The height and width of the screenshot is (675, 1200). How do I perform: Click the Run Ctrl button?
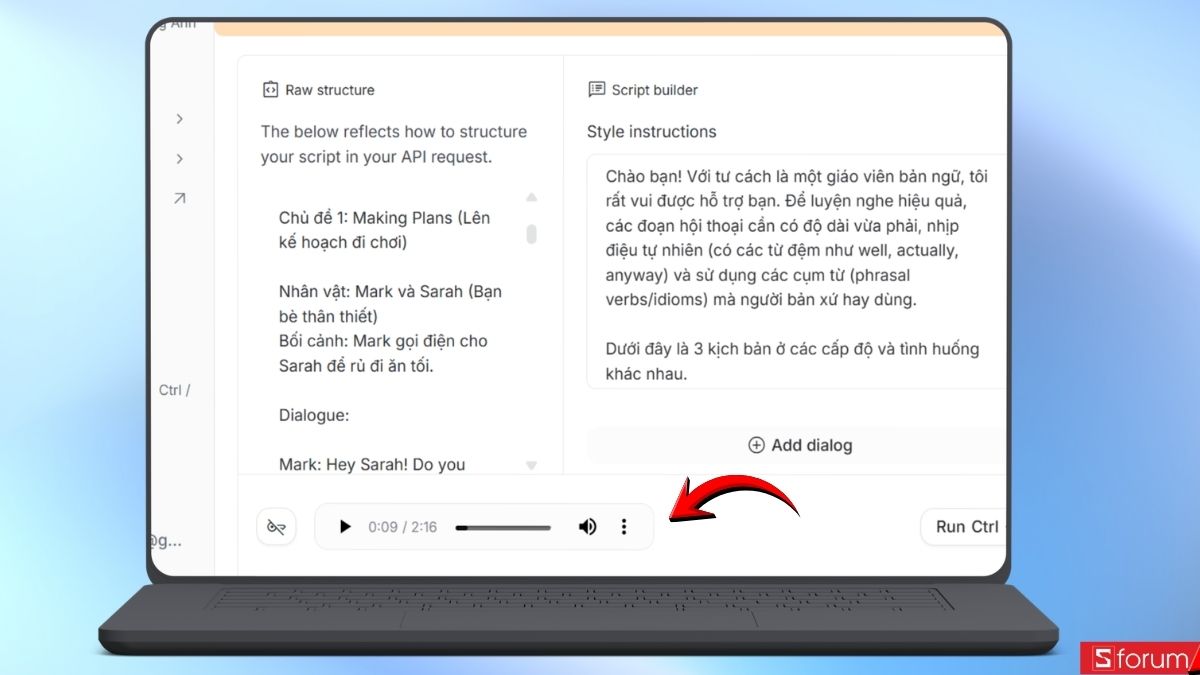[x=966, y=527]
